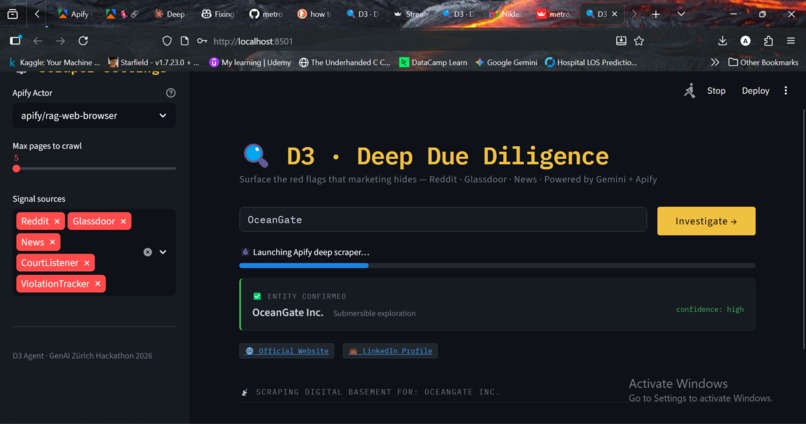806x424 pixels.
Task: Open the Official Website link
Action: (x=287, y=351)
